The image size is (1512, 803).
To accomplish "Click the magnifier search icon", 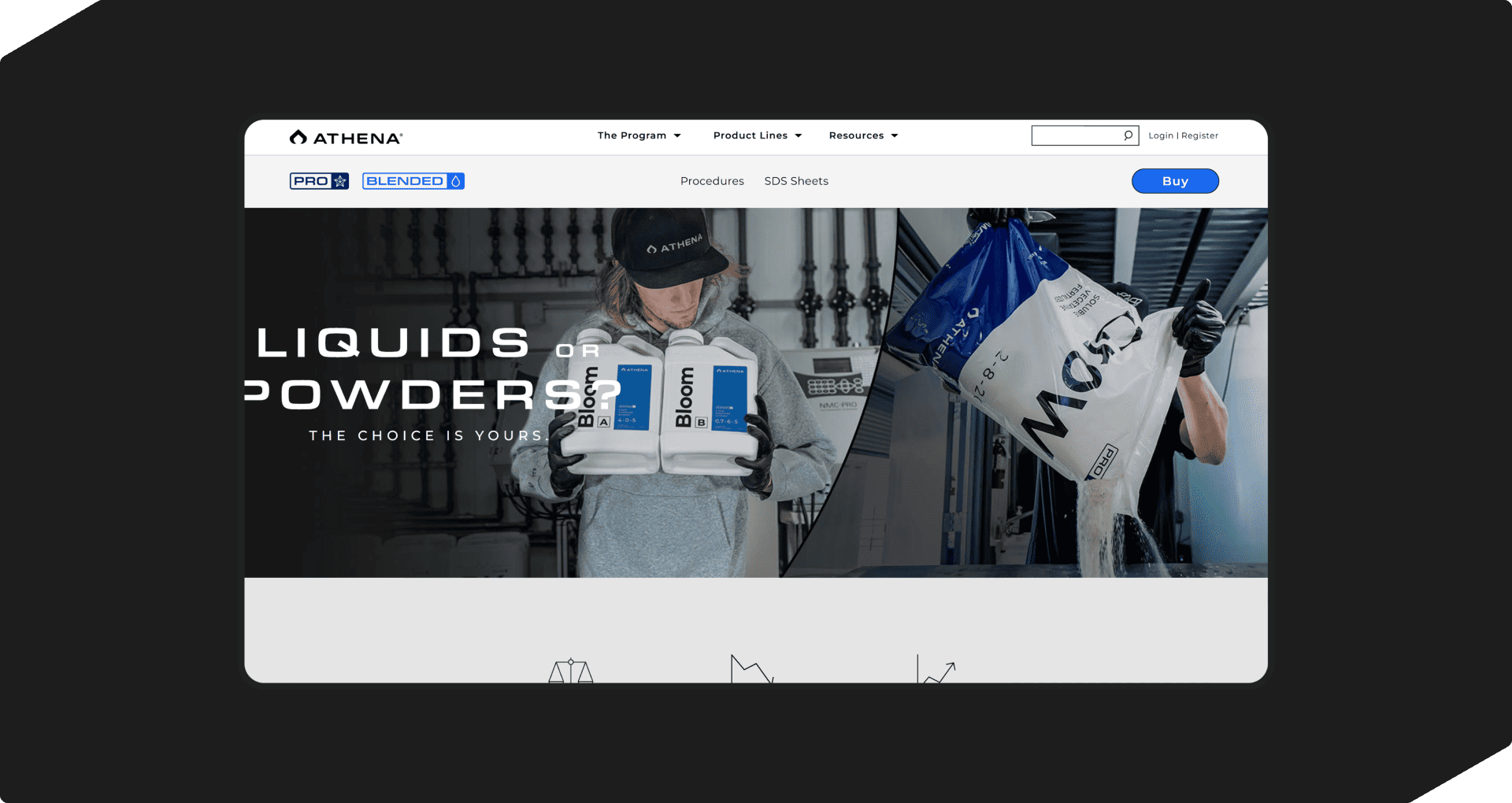I will click(1128, 135).
